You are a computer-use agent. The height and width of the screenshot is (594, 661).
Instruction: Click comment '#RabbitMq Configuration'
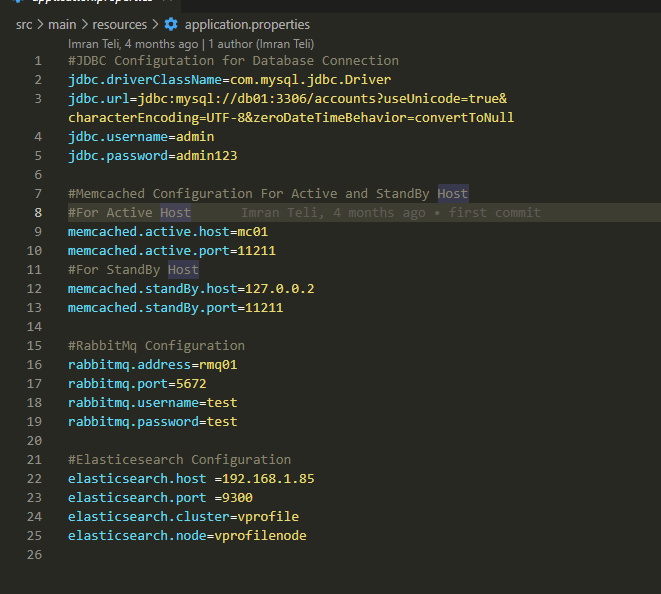(156, 345)
